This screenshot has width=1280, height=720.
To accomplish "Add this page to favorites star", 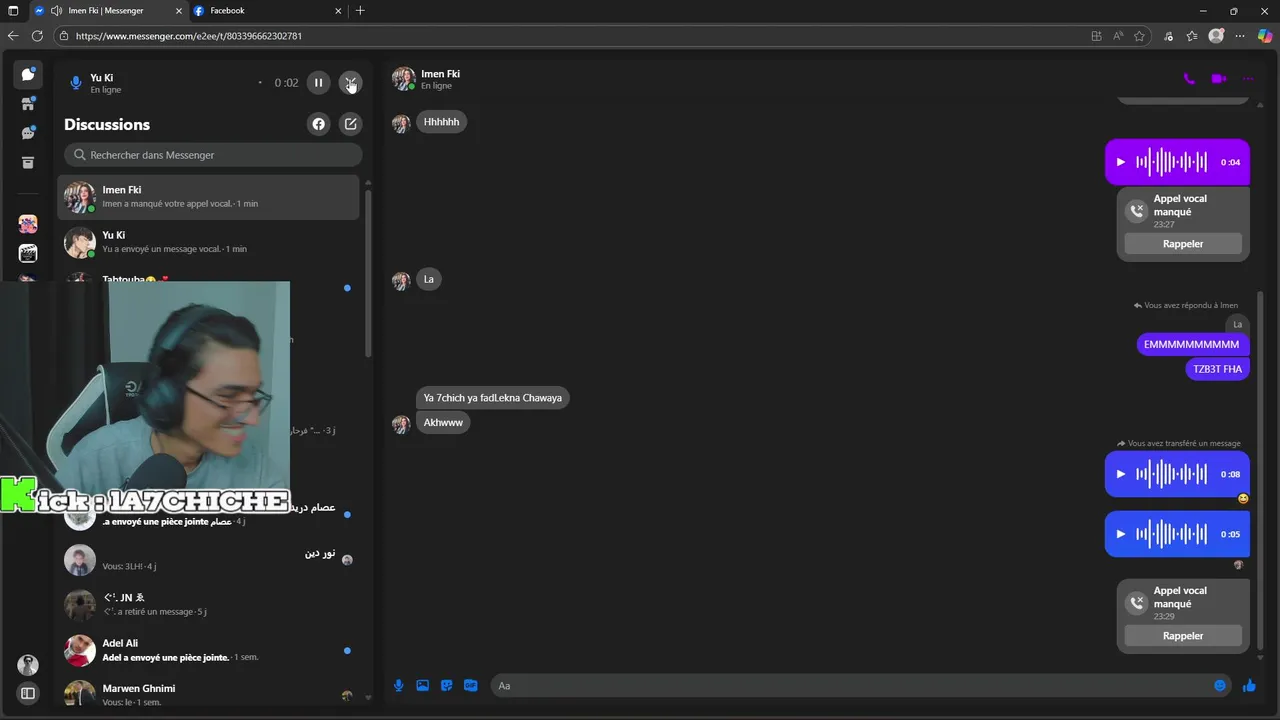I will click(x=1139, y=36).
